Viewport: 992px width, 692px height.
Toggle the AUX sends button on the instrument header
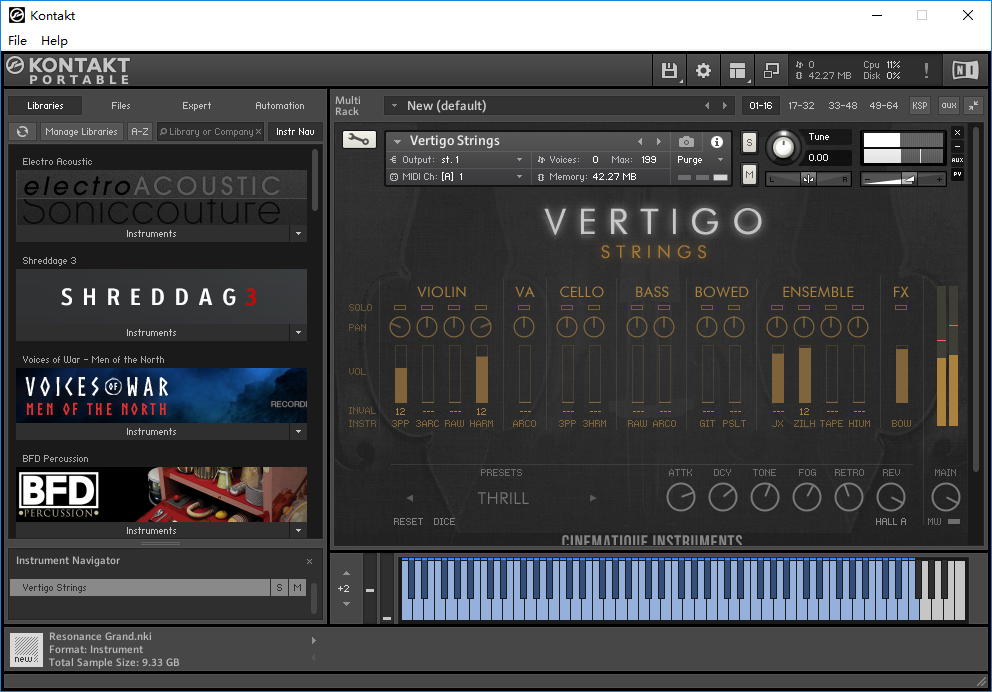[958, 160]
